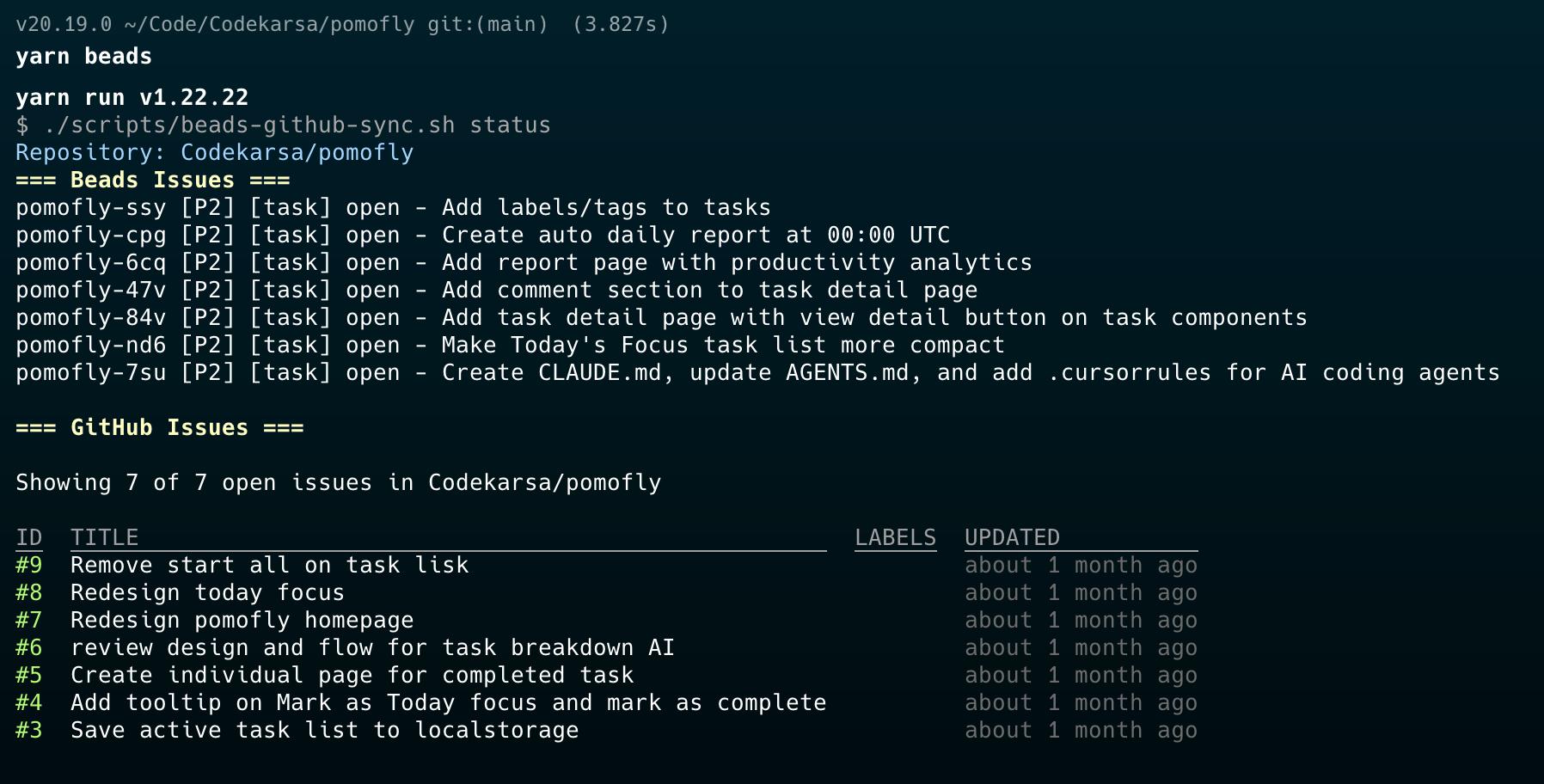The height and width of the screenshot is (784, 1544).
Task: Click issue ID '#8'
Action: click(x=29, y=593)
